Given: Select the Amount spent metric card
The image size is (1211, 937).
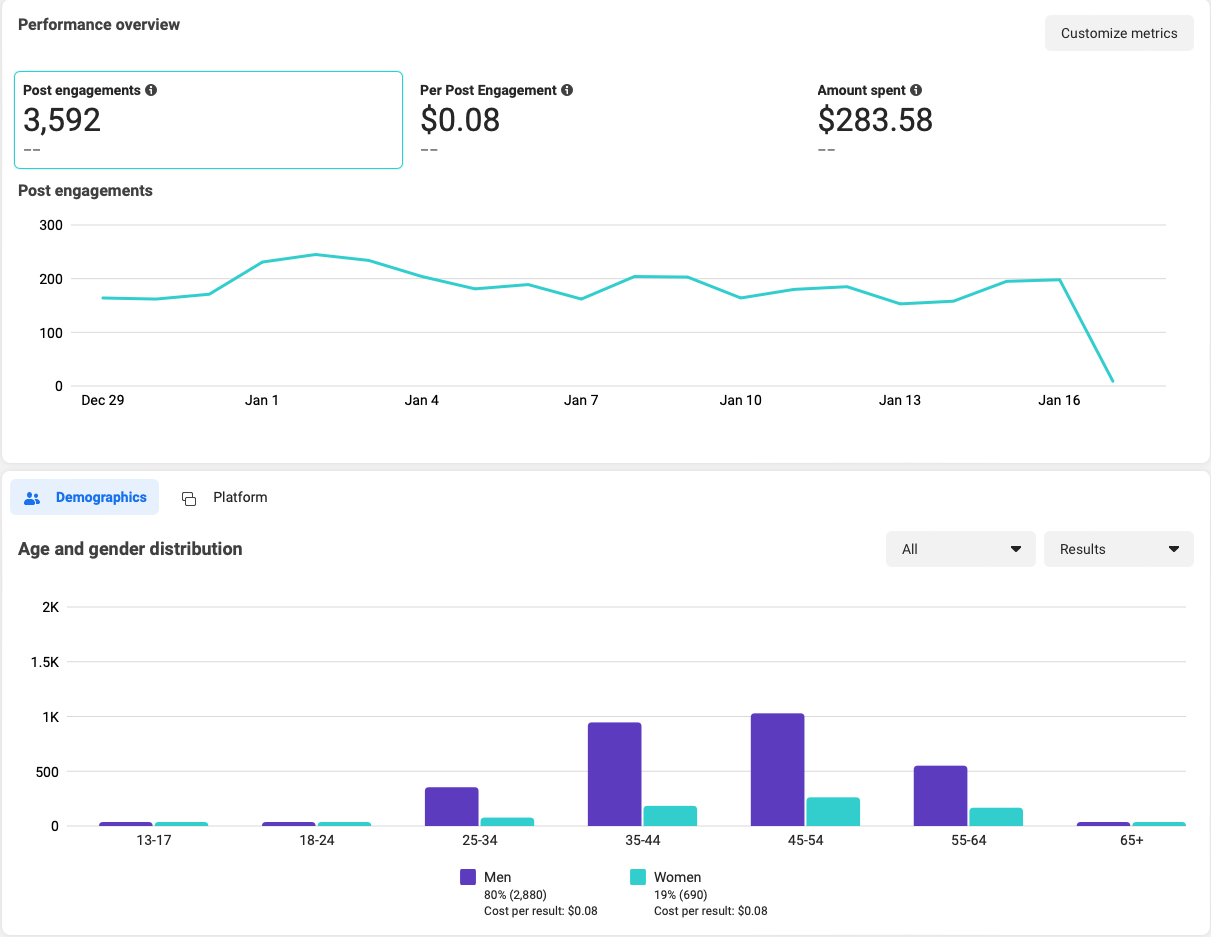Looking at the screenshot, I should pos(1000,120).
